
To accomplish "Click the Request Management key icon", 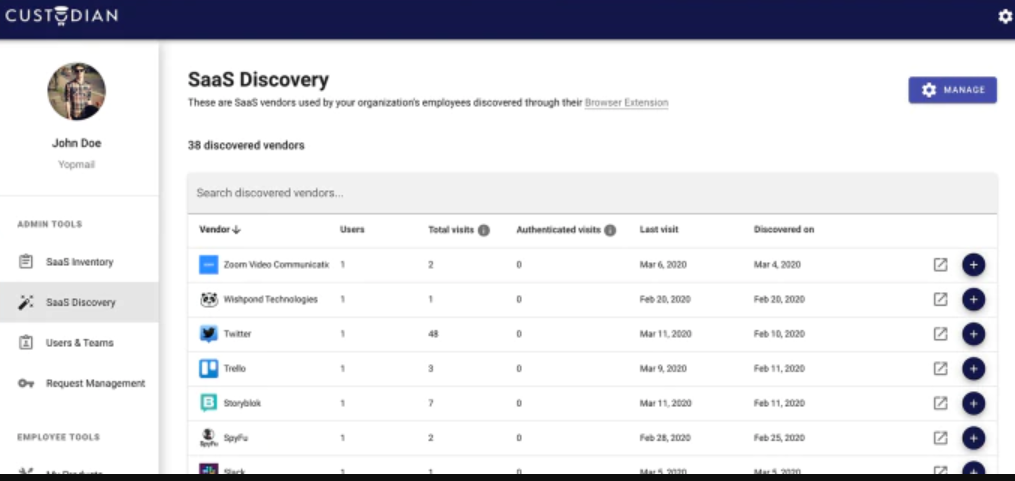I will 25,383.
